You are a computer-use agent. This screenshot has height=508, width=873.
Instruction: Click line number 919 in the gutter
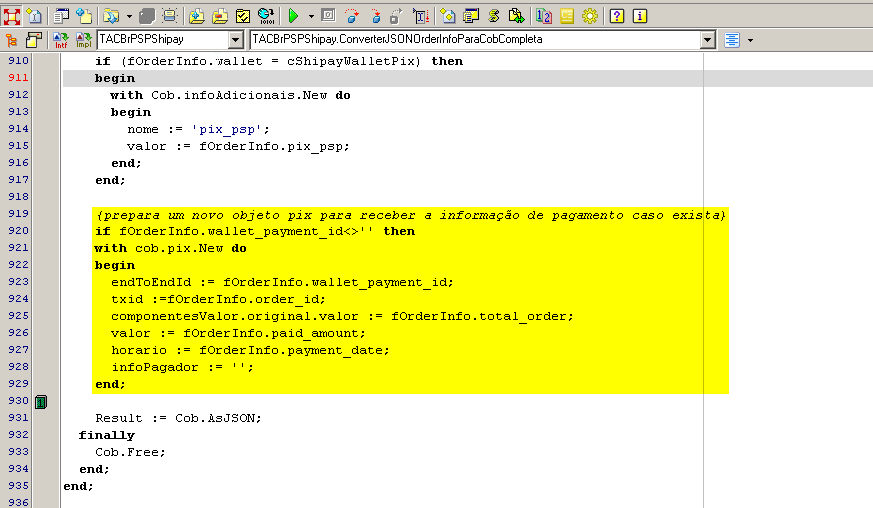(x=18, y=213)
